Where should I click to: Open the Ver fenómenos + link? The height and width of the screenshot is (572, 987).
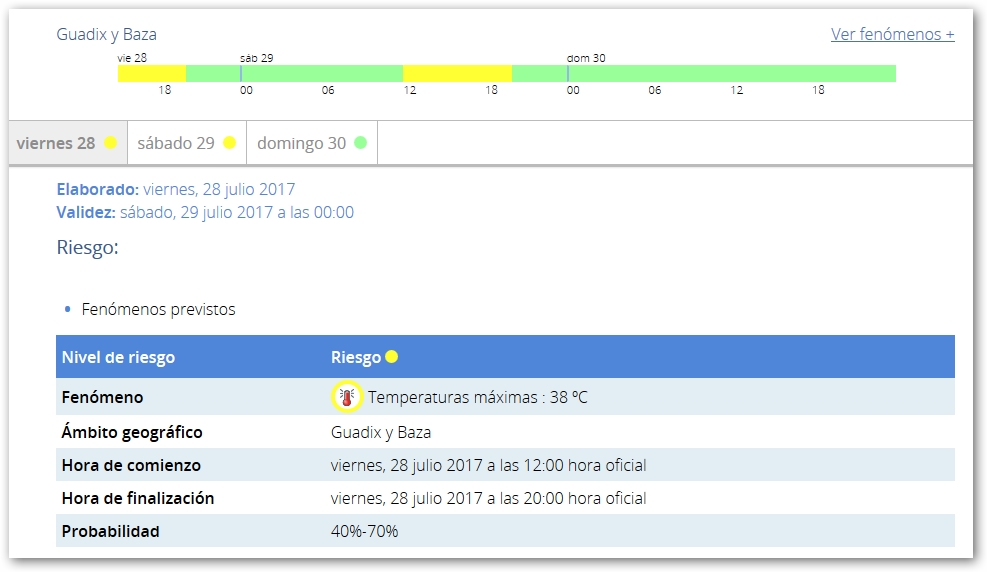click(x=892, y=34)
